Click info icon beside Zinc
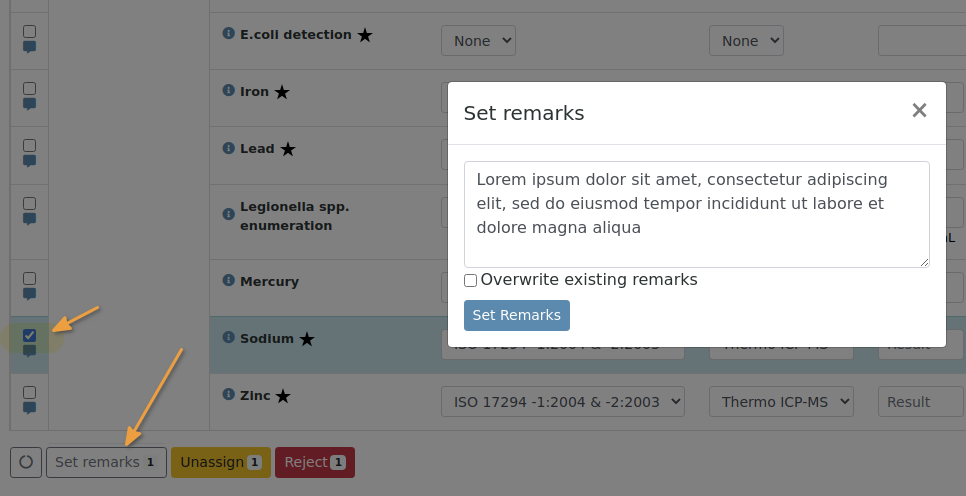 click(x=228, y=395)
